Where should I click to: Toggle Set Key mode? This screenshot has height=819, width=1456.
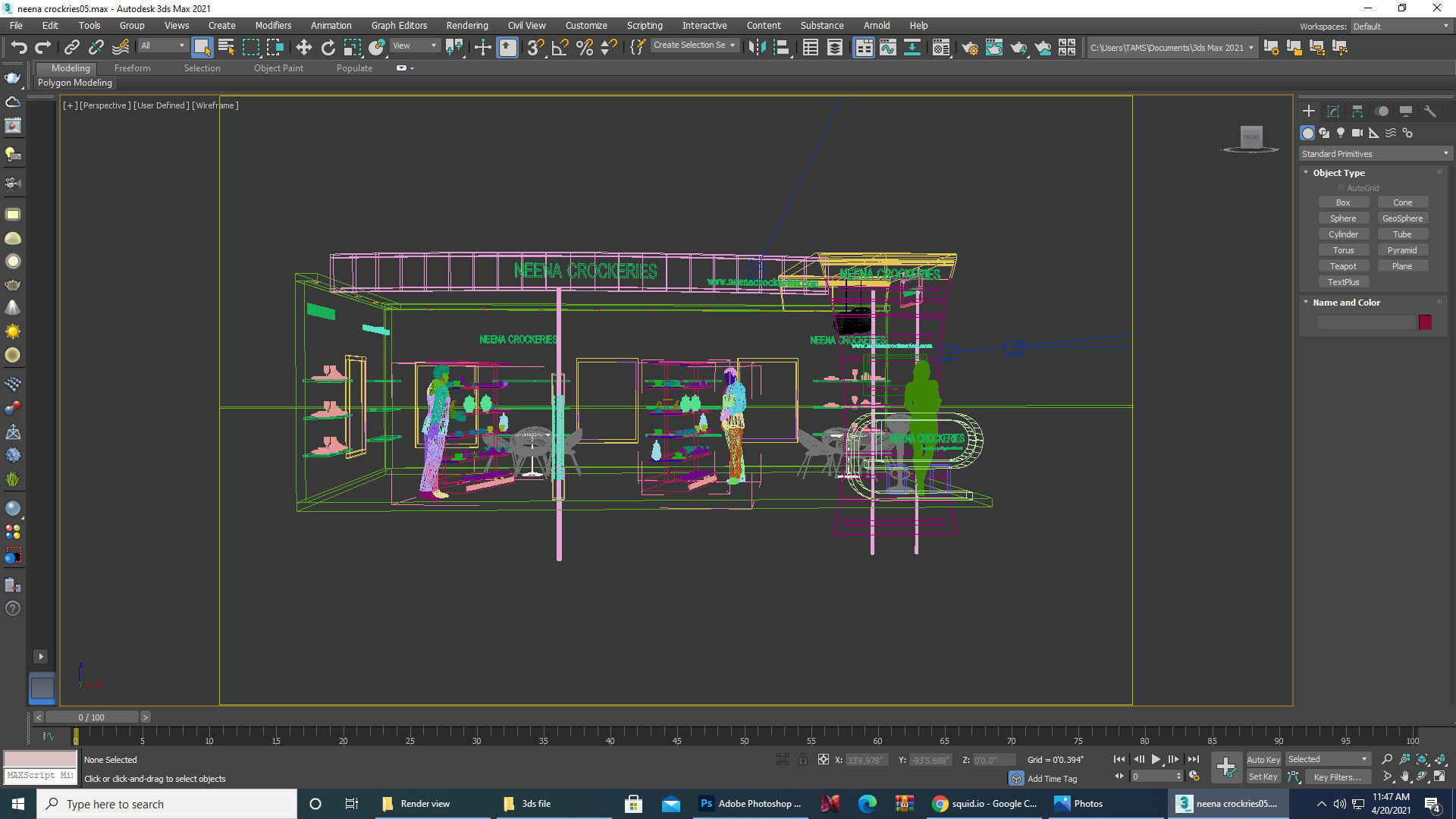(1263, 777)
